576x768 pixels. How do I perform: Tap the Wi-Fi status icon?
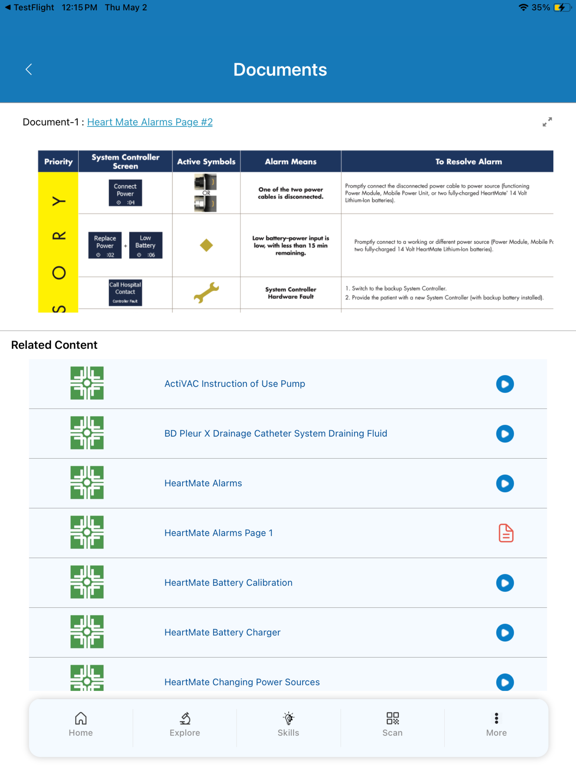(x=523, y=7)
